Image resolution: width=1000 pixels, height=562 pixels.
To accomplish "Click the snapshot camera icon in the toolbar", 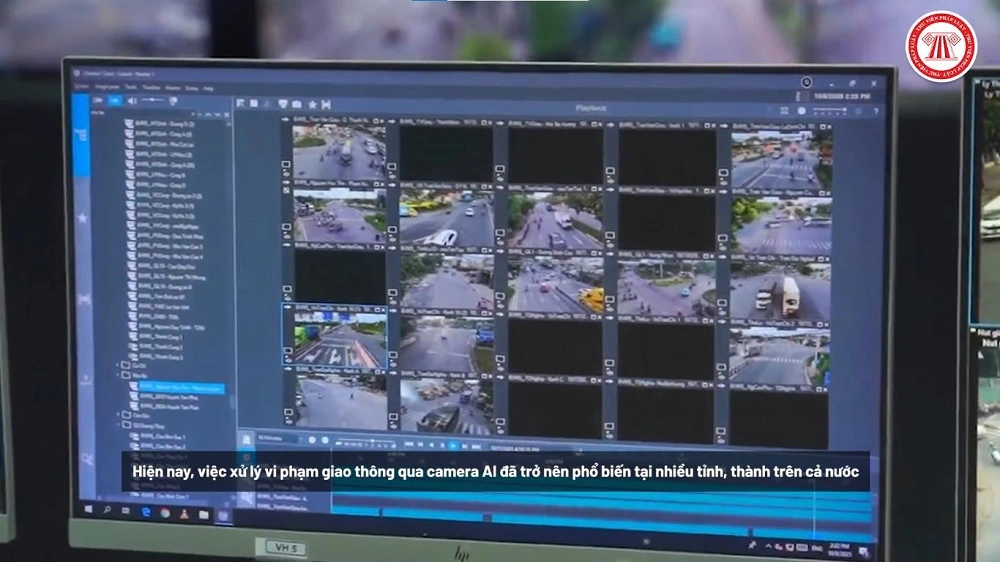I will coord(297,104).
